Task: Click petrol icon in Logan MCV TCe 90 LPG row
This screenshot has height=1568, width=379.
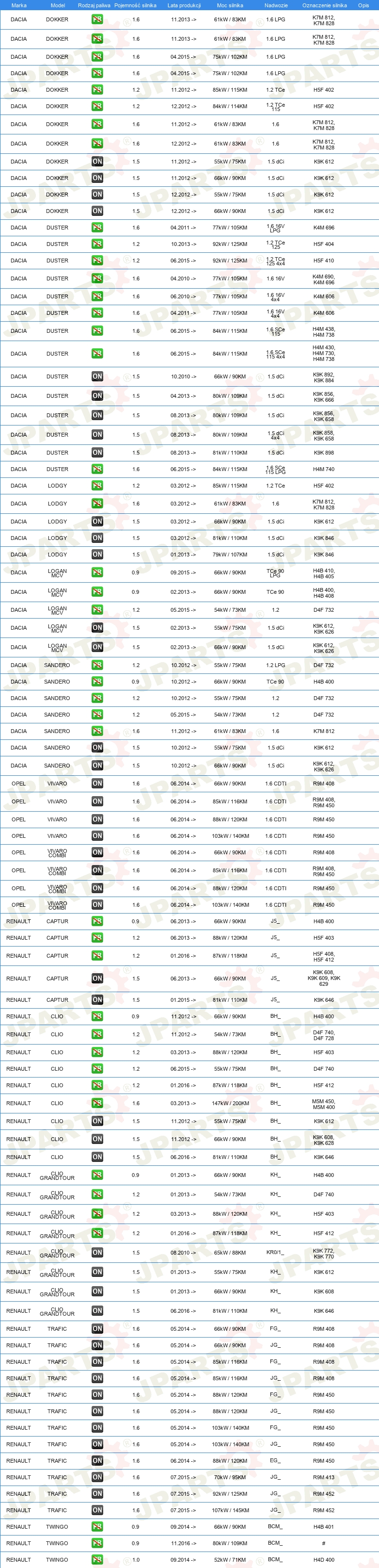Action: pos(97,573)
